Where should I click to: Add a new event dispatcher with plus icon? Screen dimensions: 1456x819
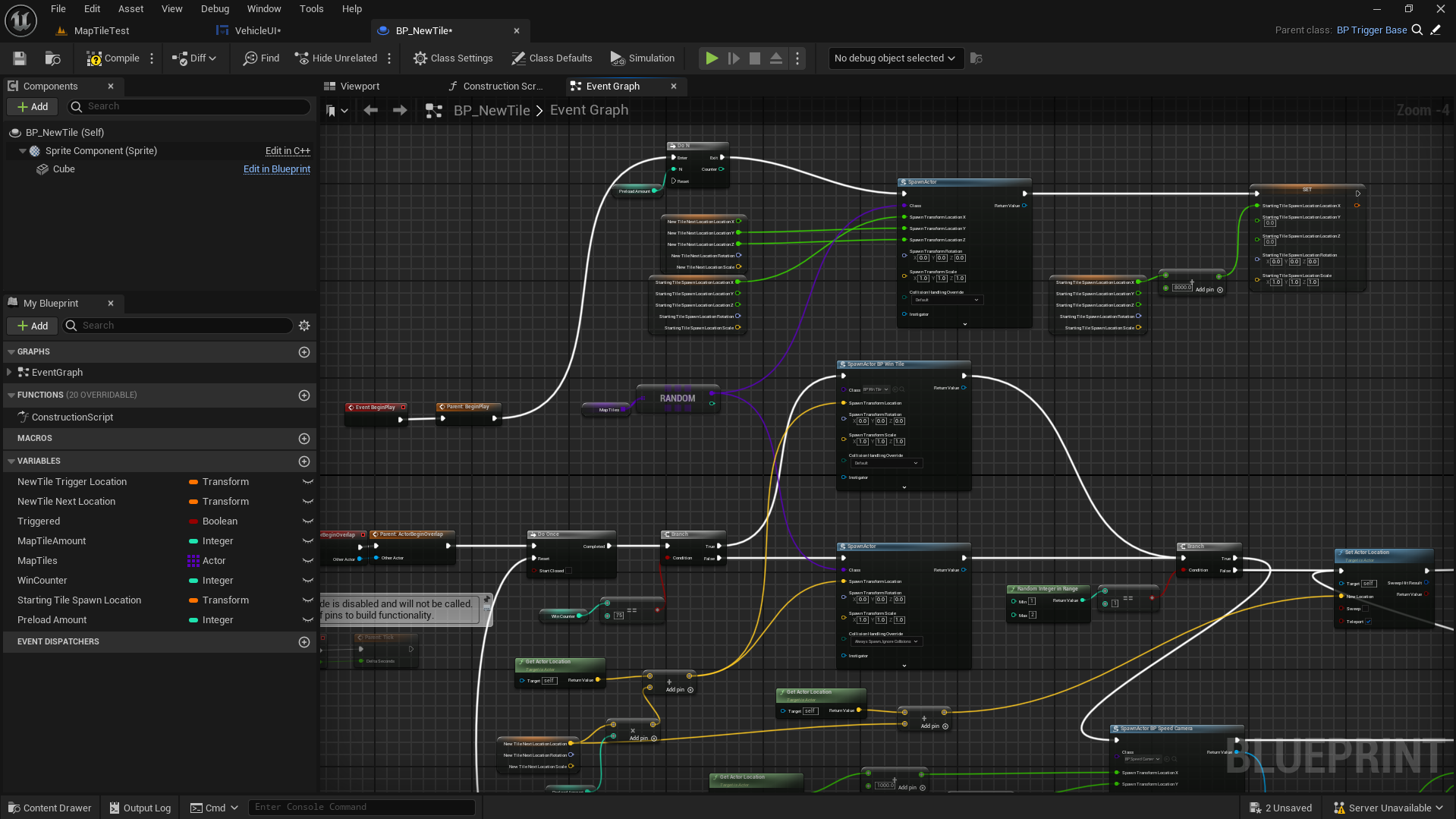304,642
